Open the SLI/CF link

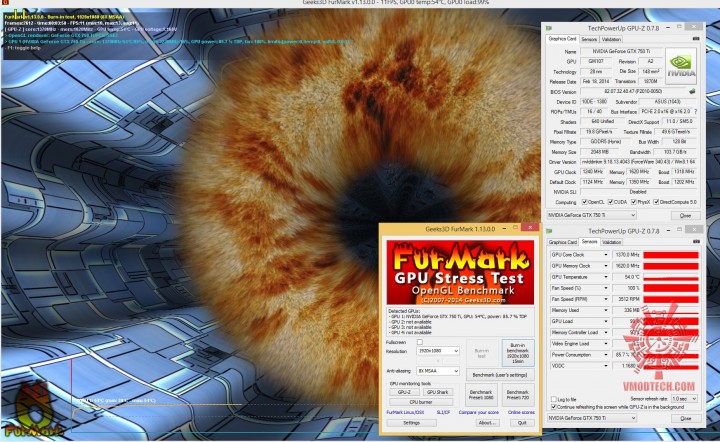click(x=443, y=412)
